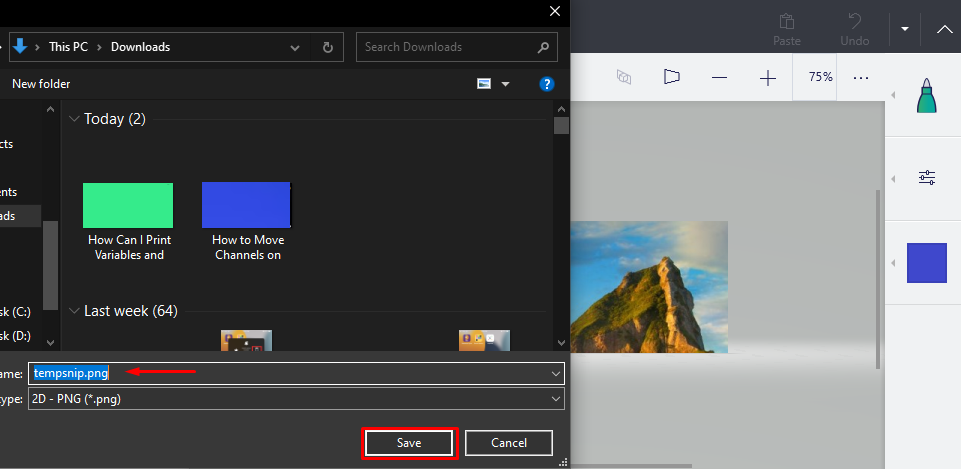Open the brush settings sliders icon
This screenshot has width=961, height=469.
[x=927, y=178]
